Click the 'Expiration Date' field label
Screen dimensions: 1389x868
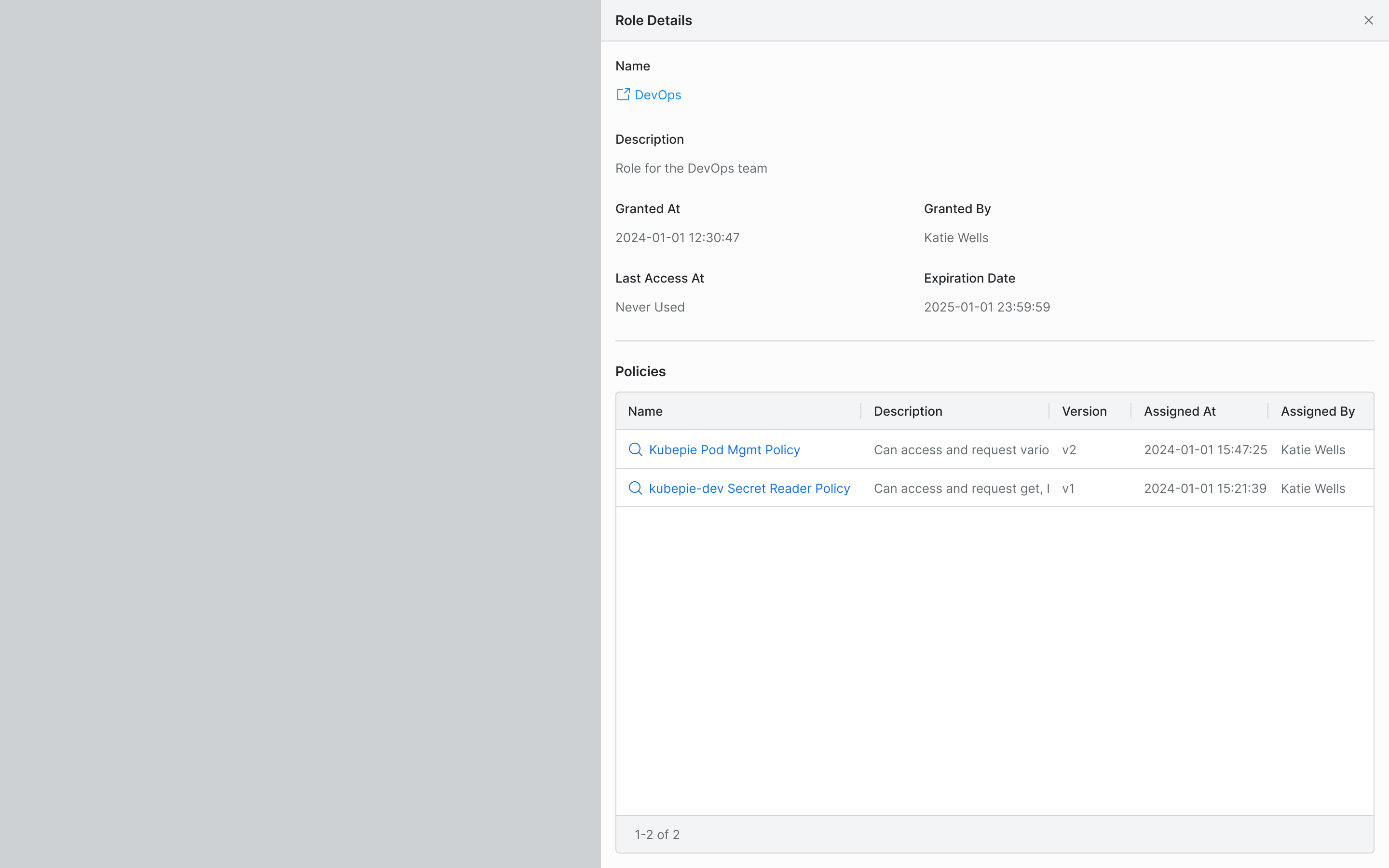click(x=969, y=278)
